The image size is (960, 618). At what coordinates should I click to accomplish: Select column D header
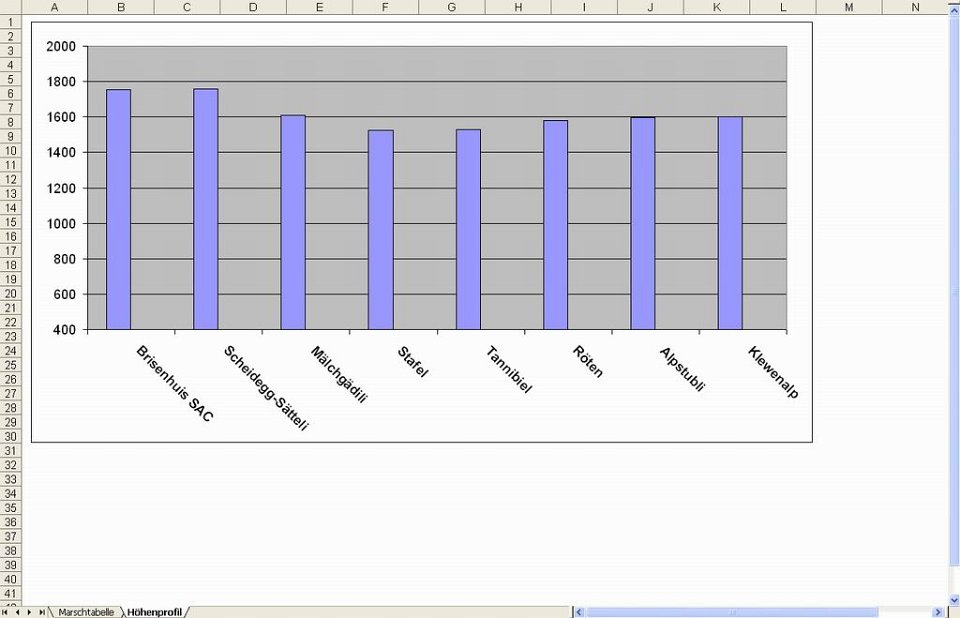(x=253, y=7)
